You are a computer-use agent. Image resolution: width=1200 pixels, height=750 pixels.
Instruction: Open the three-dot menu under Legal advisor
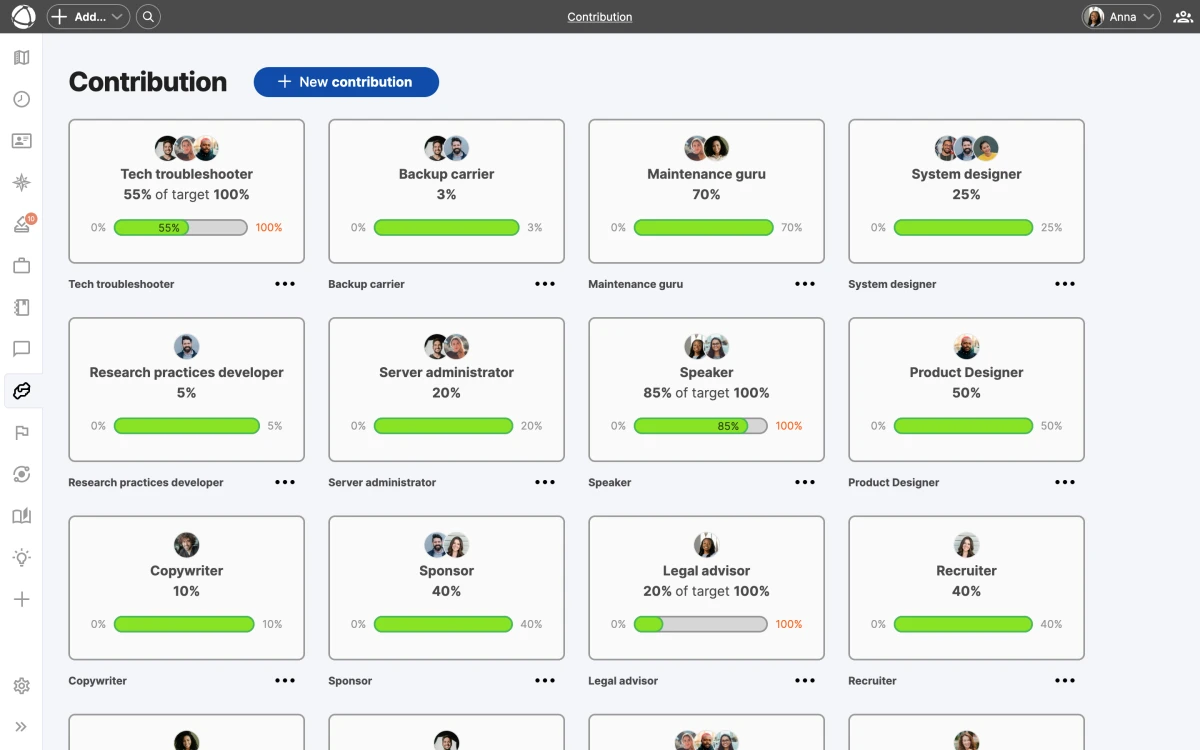pyautogui.click(x=805, y=681)
